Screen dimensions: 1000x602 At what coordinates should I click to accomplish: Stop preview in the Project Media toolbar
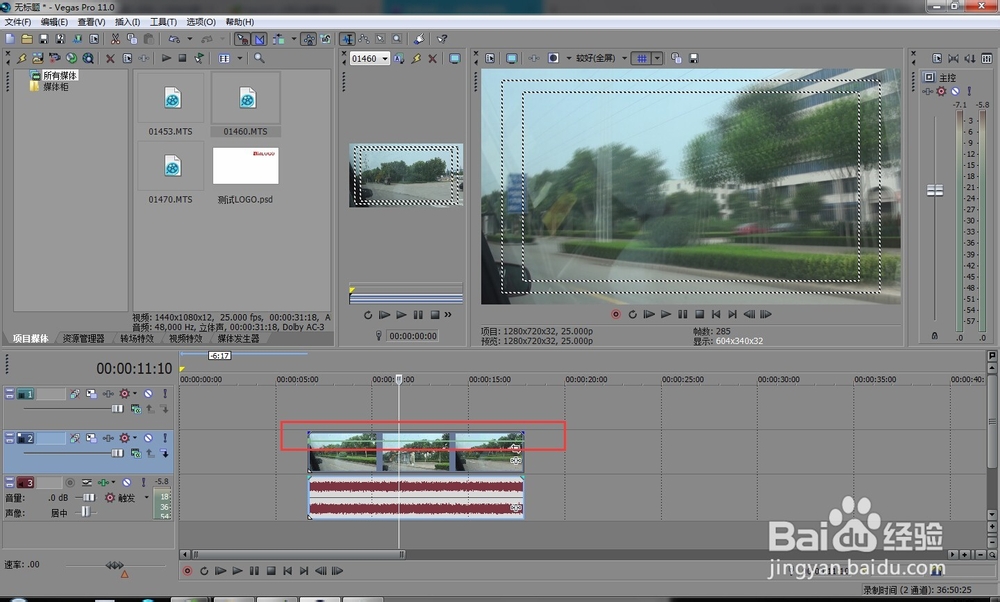point(182,58)
